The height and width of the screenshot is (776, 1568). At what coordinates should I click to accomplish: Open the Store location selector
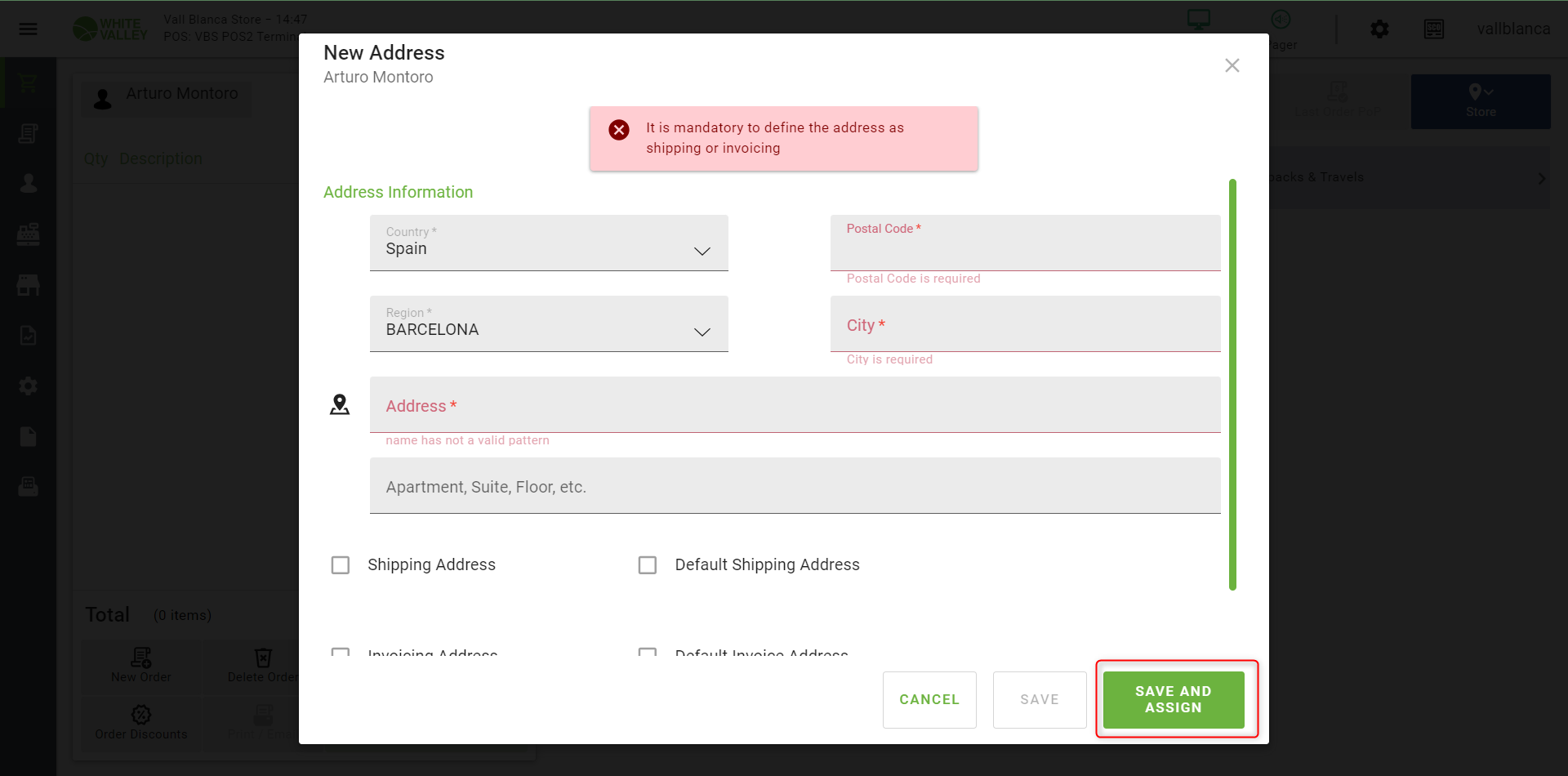[1480, 101]
